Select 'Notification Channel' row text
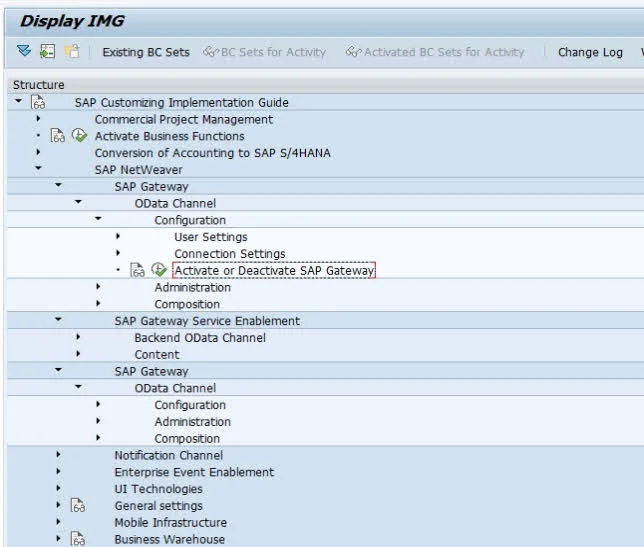This screenshot has height=547, width=644. pos(168,455)
